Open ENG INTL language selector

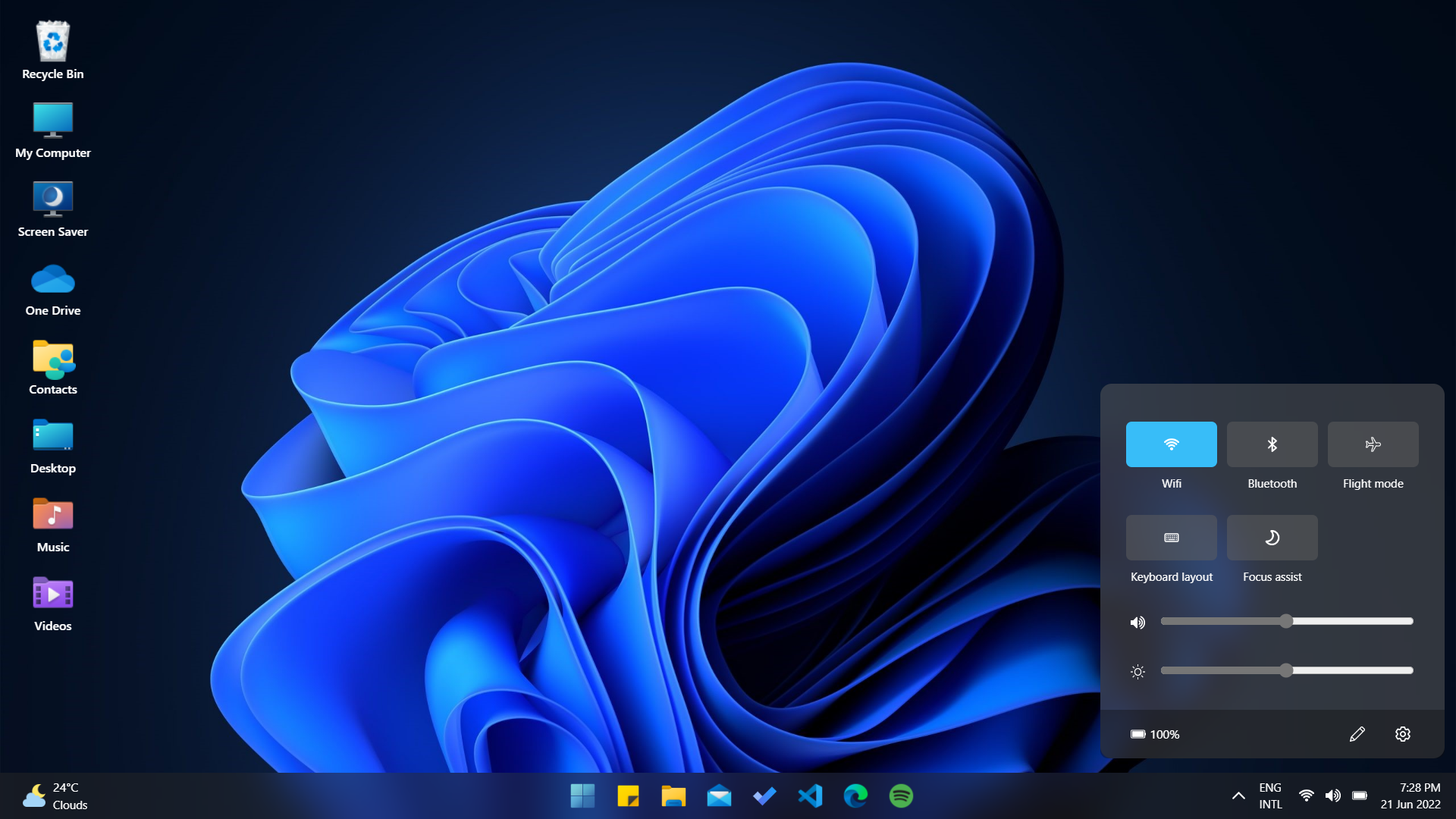(x=1270, y=796)
